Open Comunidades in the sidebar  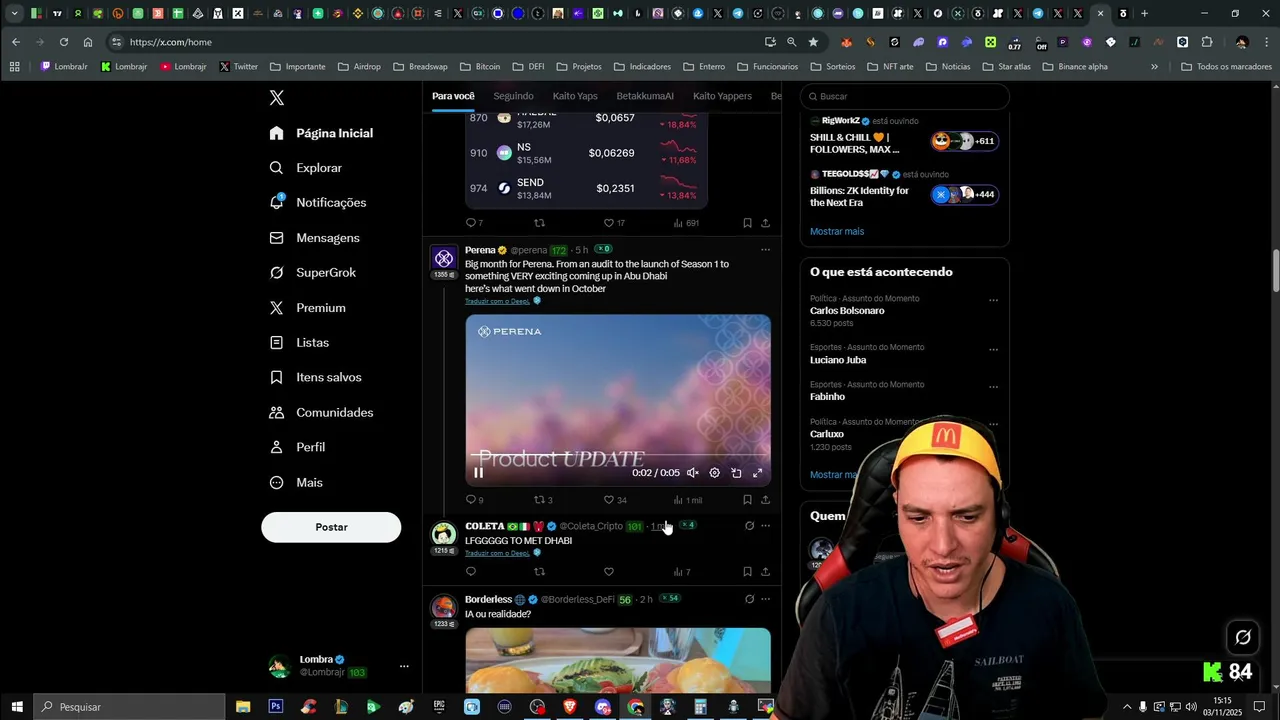click(x=321, y=412)
